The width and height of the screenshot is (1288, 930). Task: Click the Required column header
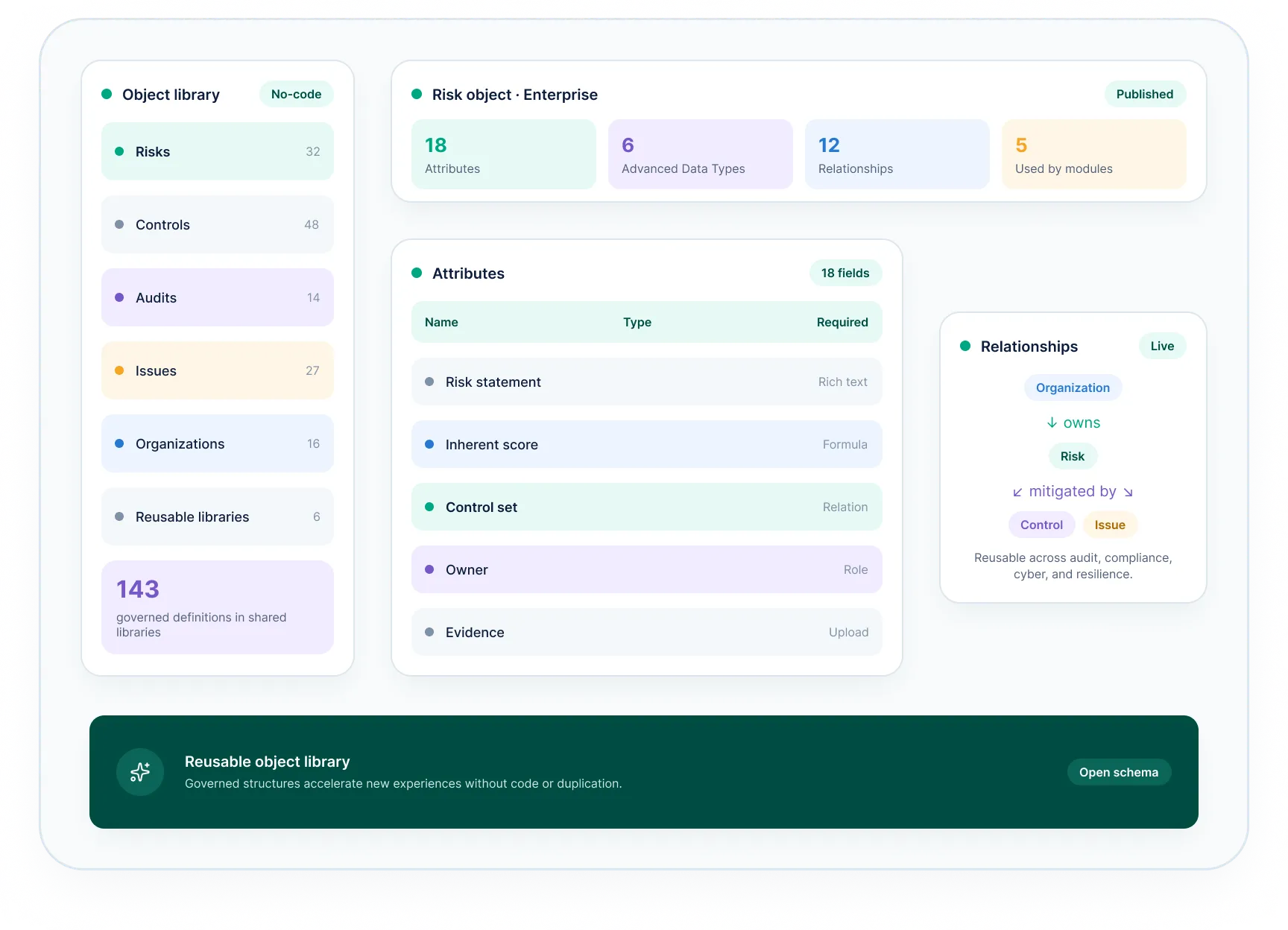[x=842, y=322]
